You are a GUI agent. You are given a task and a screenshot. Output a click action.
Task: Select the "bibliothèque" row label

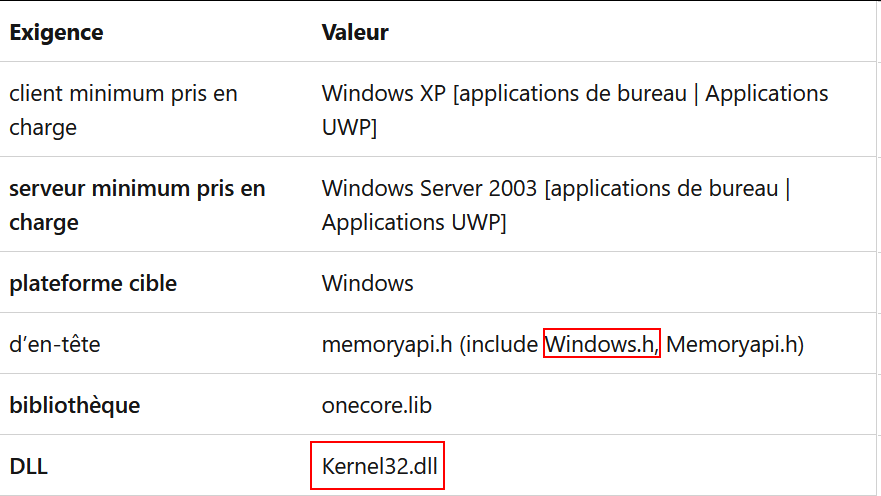tap(74, 405)
